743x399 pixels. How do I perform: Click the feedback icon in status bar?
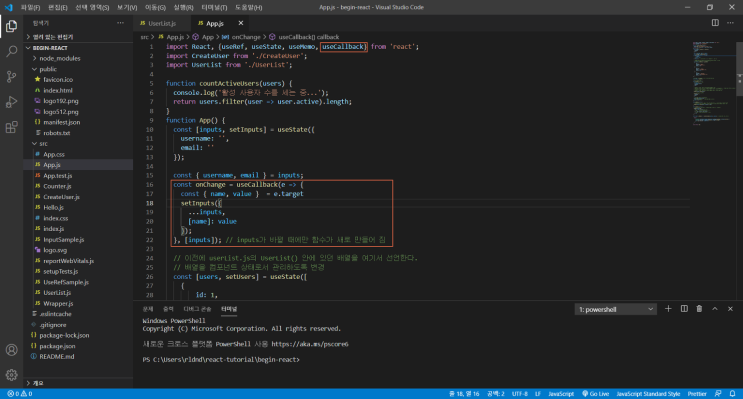pos(718,394)
